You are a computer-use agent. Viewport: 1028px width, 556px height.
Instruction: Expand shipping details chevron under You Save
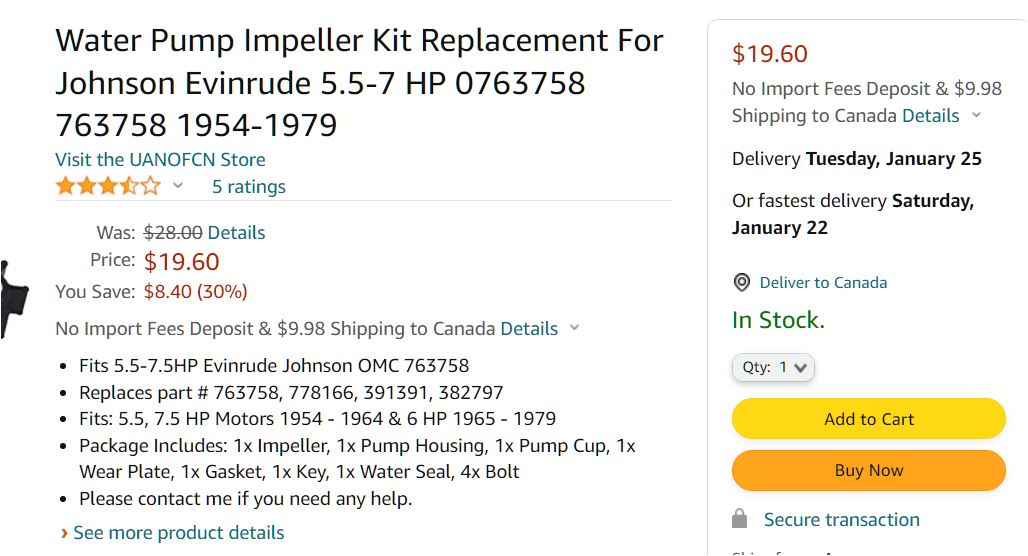coord(574,328)
